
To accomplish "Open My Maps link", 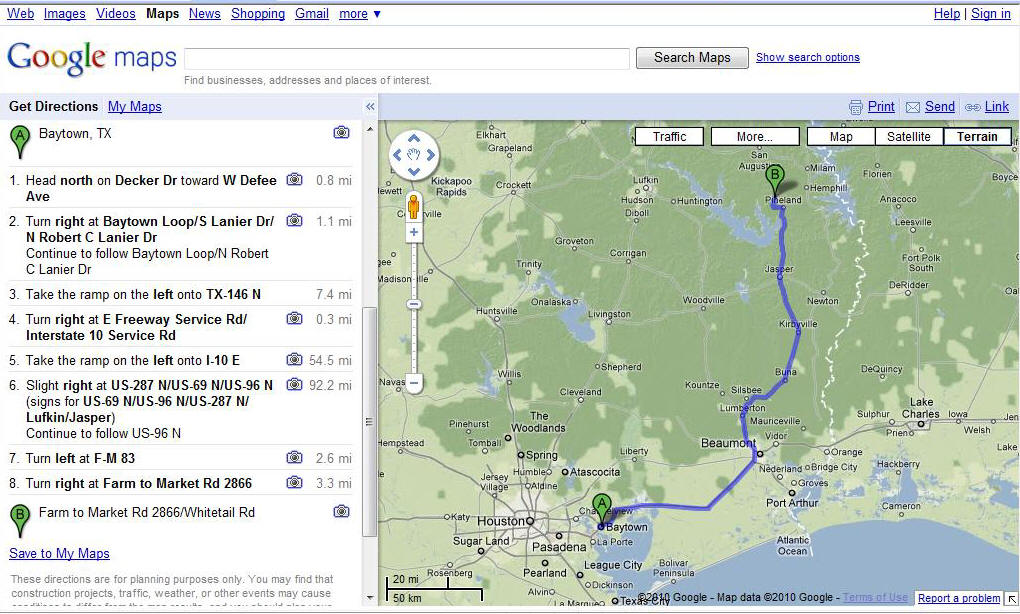I will [x=135, y=107].
